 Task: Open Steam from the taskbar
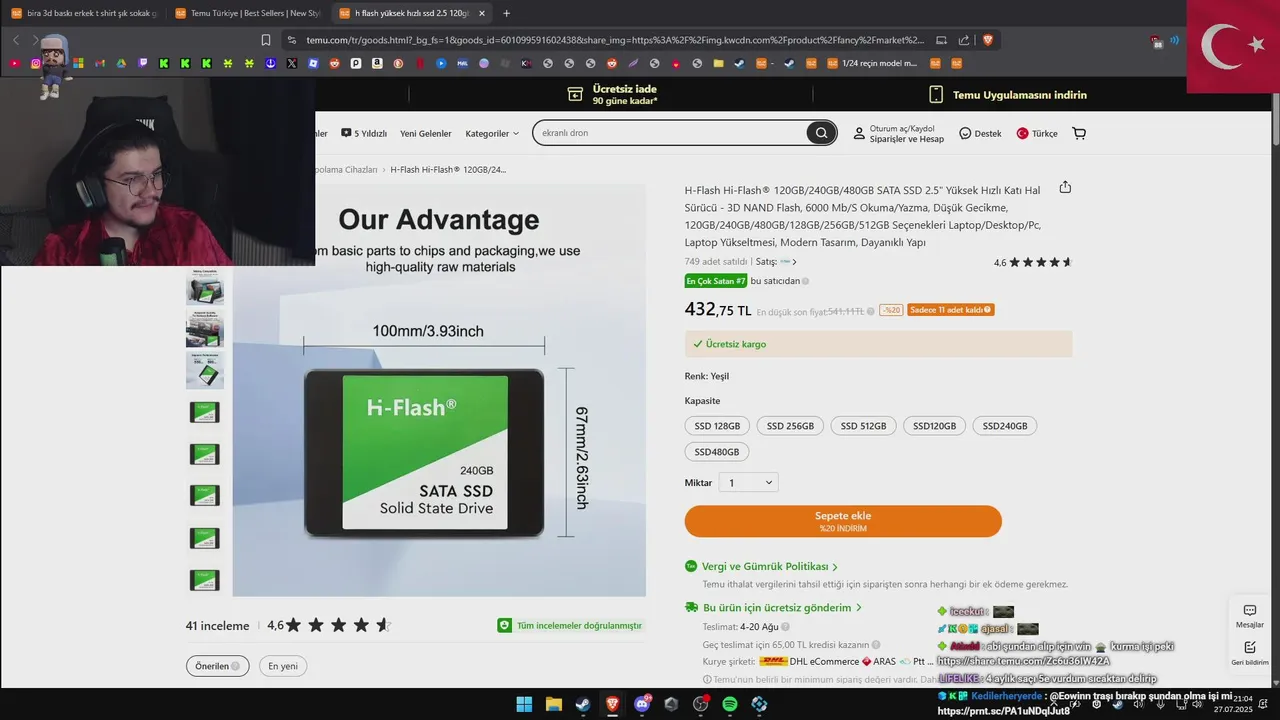(x=582, y=704)
